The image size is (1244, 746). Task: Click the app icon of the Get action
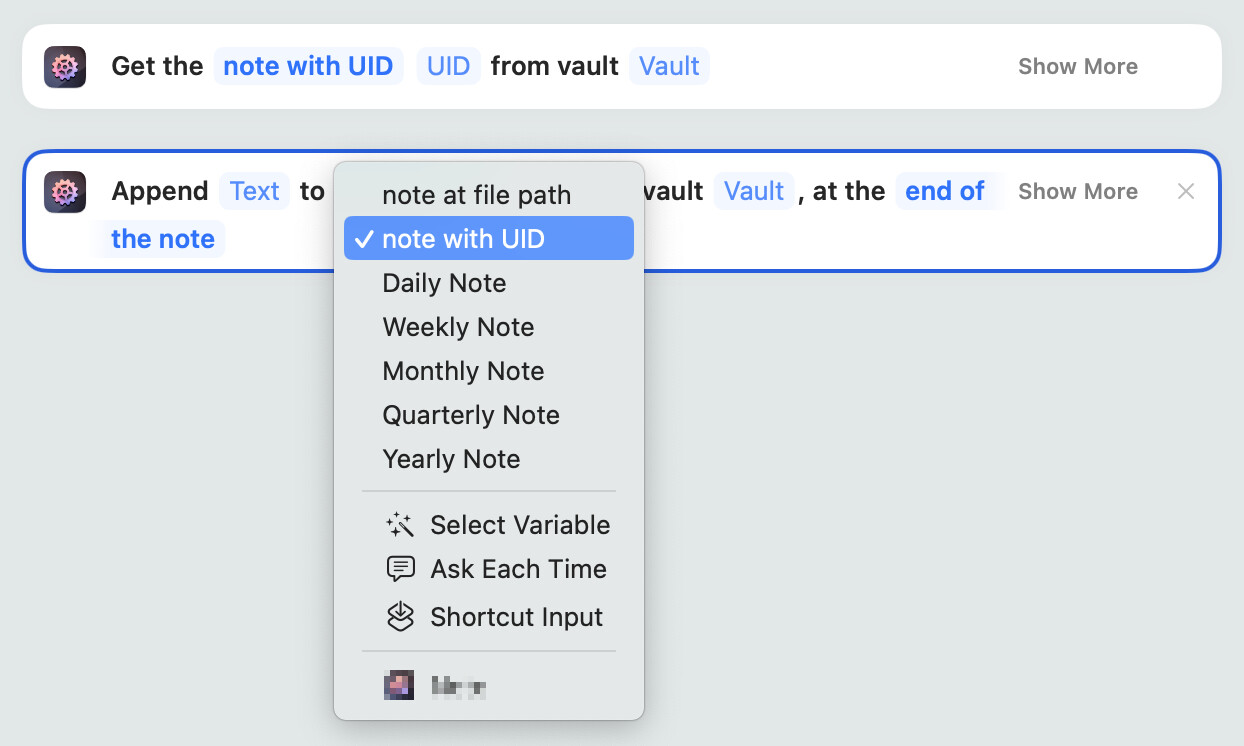(x=65, y=67)
